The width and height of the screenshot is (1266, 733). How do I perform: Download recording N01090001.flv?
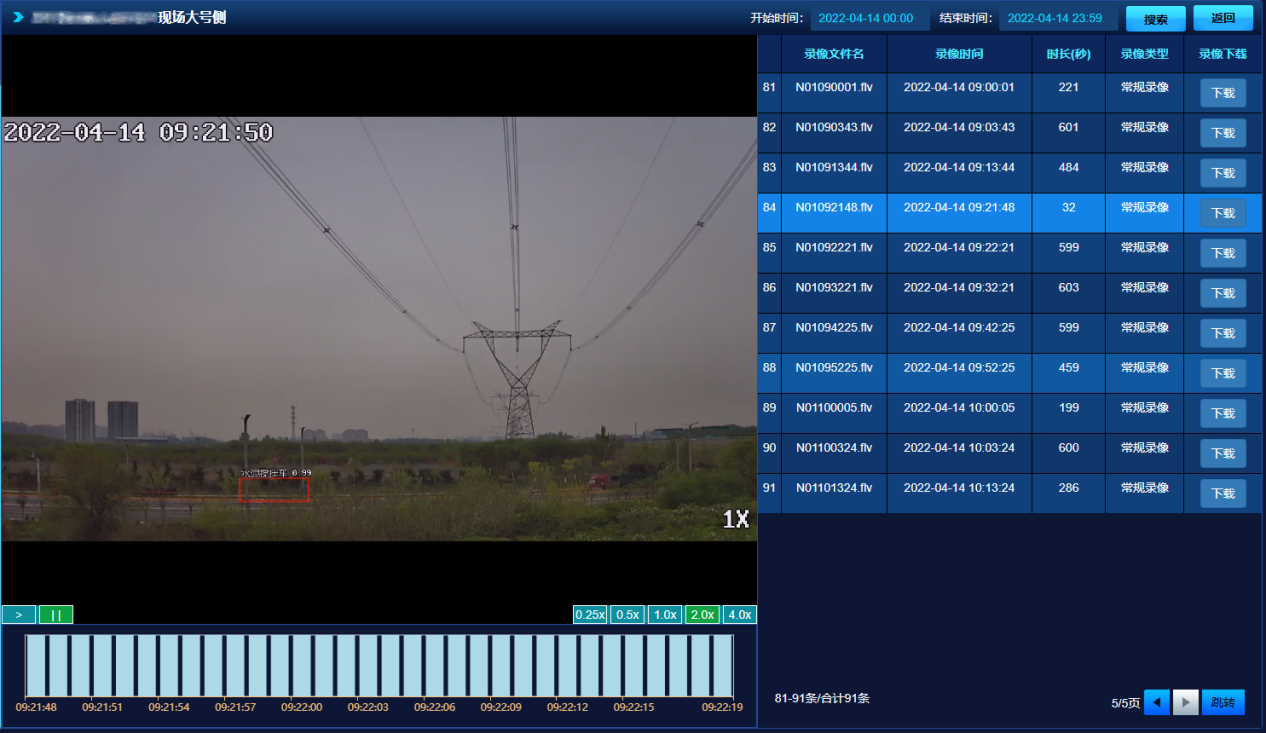coord(1222,93)
